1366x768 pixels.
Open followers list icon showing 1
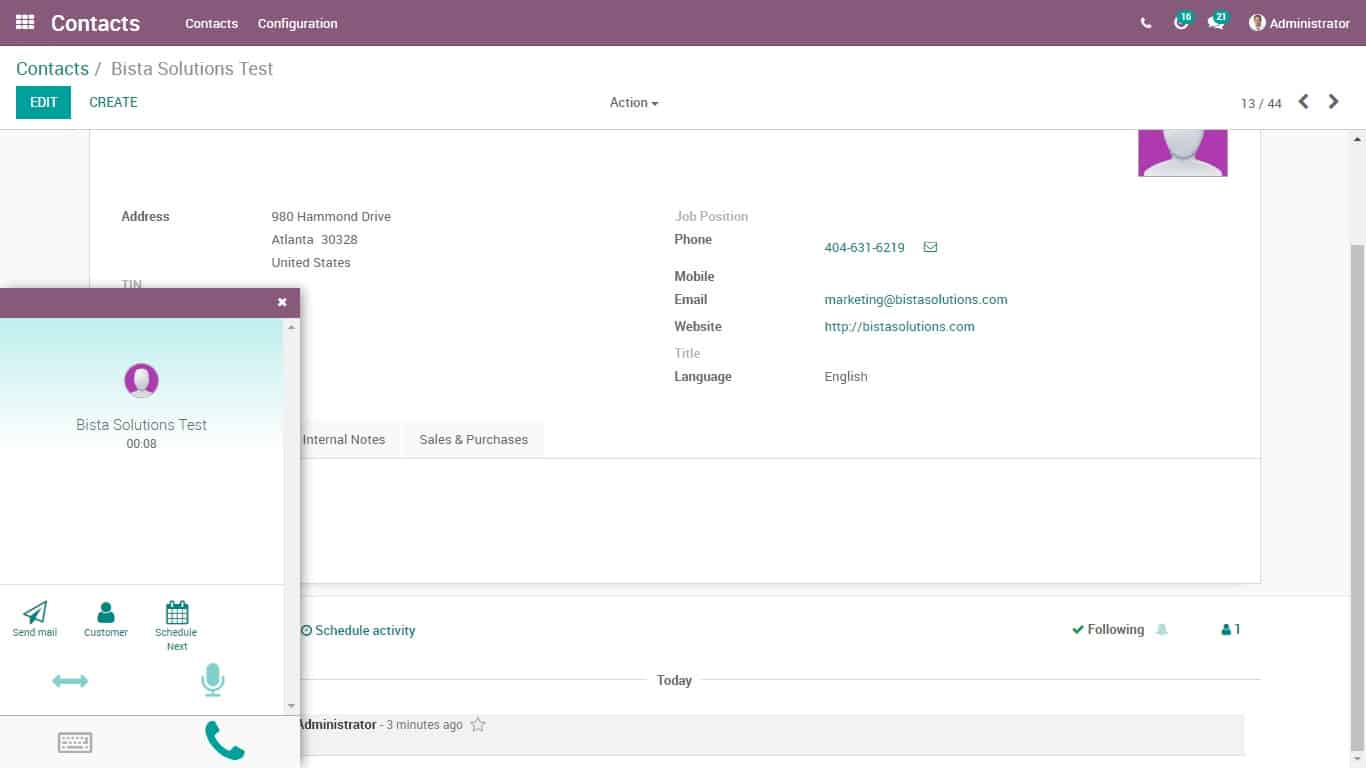tap(1231, 630)
